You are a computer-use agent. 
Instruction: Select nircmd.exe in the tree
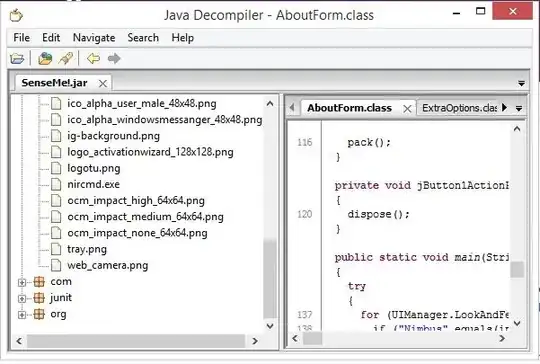93,184
